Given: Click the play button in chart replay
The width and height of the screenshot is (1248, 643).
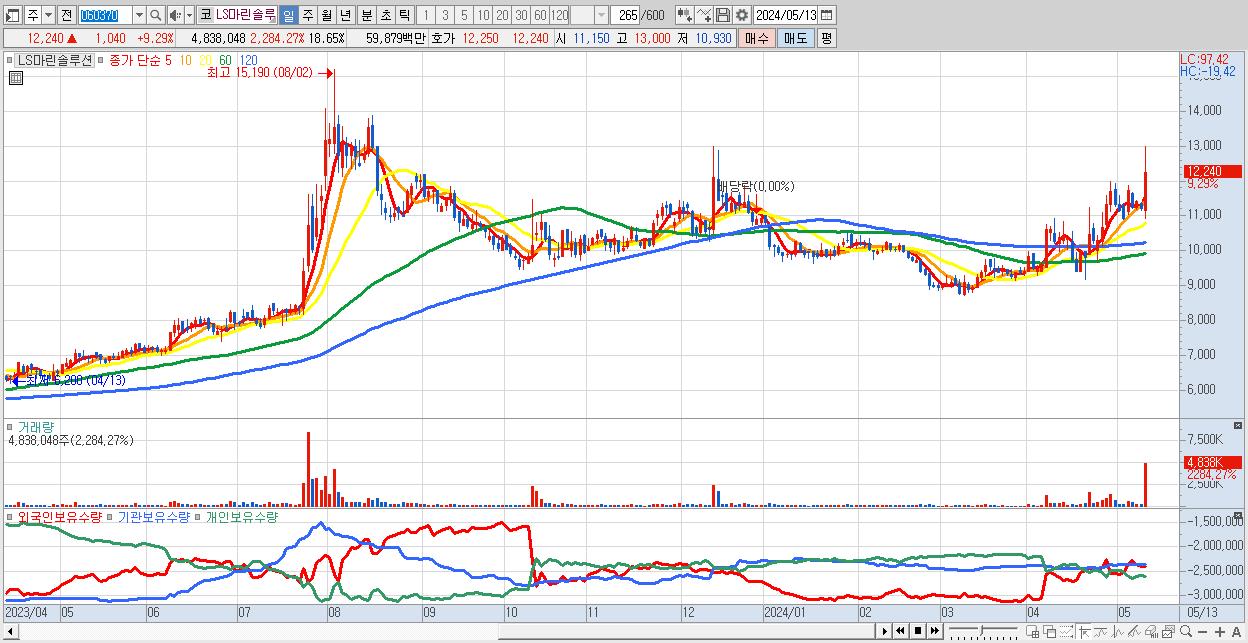Looking at the screenshot, I should (885, 631).
